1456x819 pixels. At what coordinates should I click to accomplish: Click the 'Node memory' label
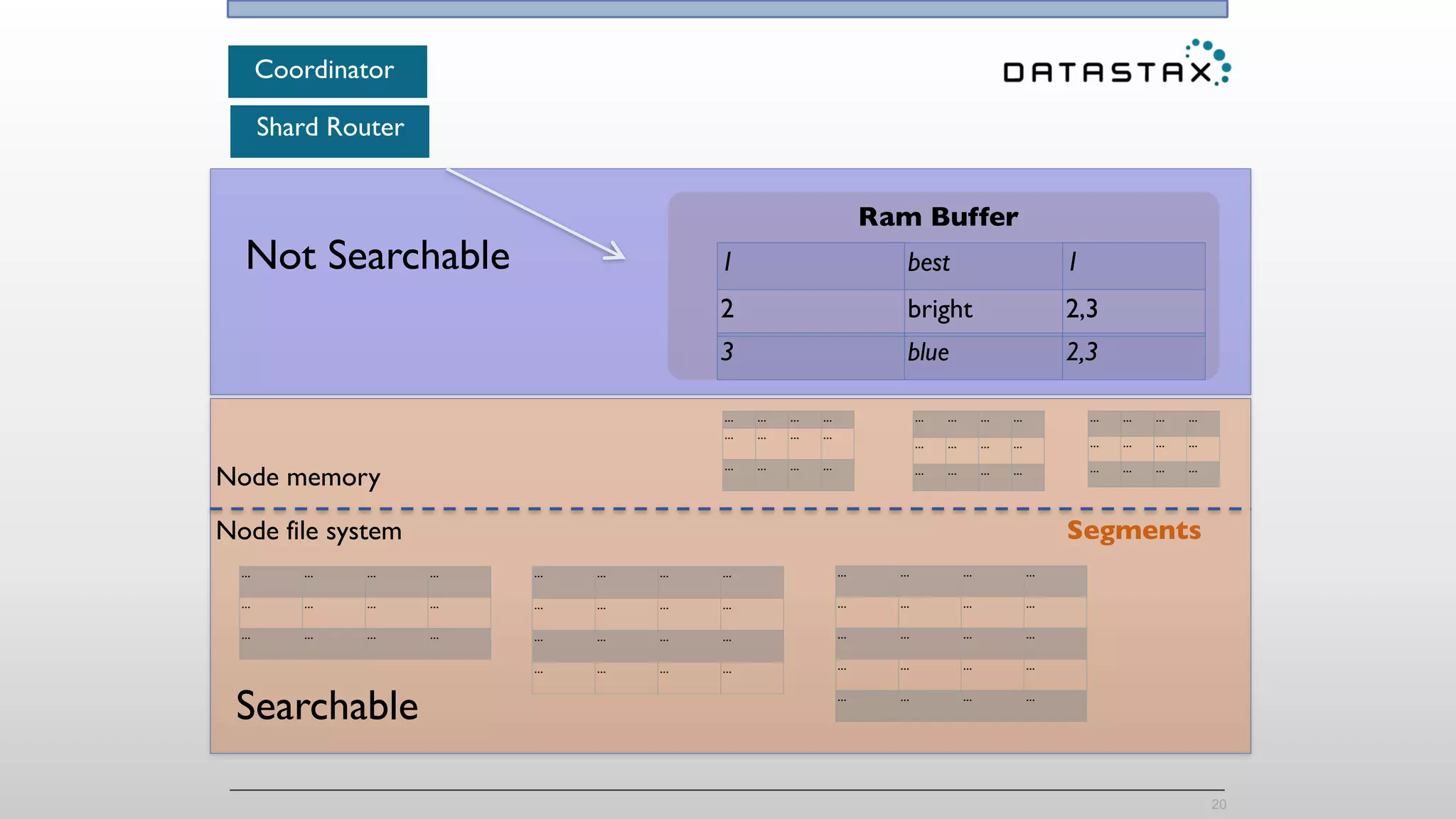(x=298, y=477)
